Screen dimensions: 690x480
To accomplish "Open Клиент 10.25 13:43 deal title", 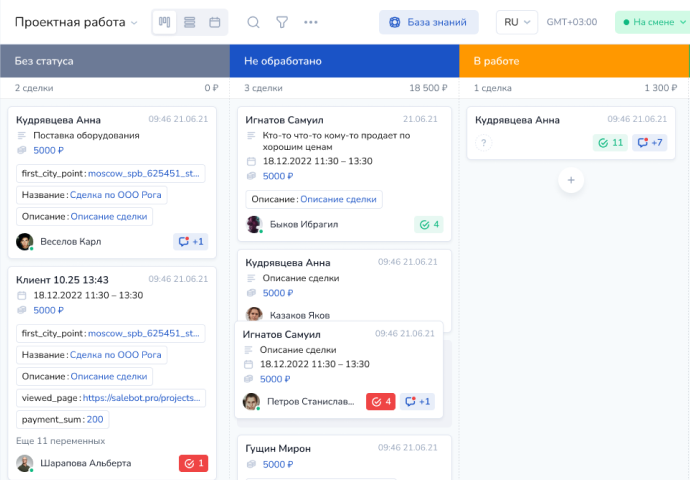I will (x=62, y=280).
